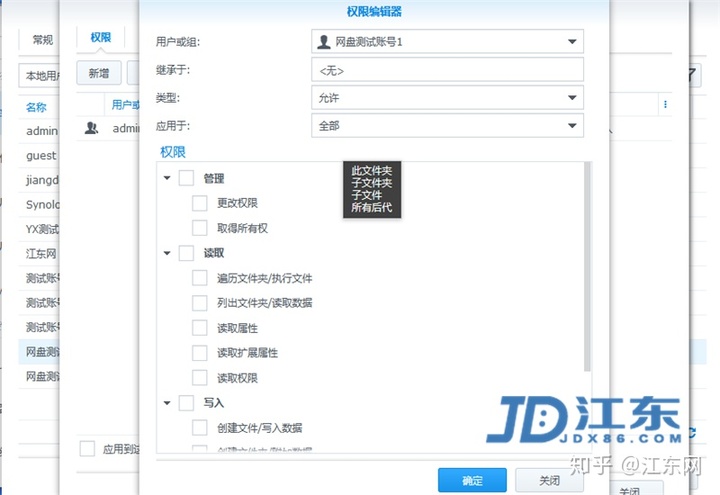Enable 列出文件夹/读取数据 checkbox
Viewport: 720px width, 495px height.
[x=200, y=303]
